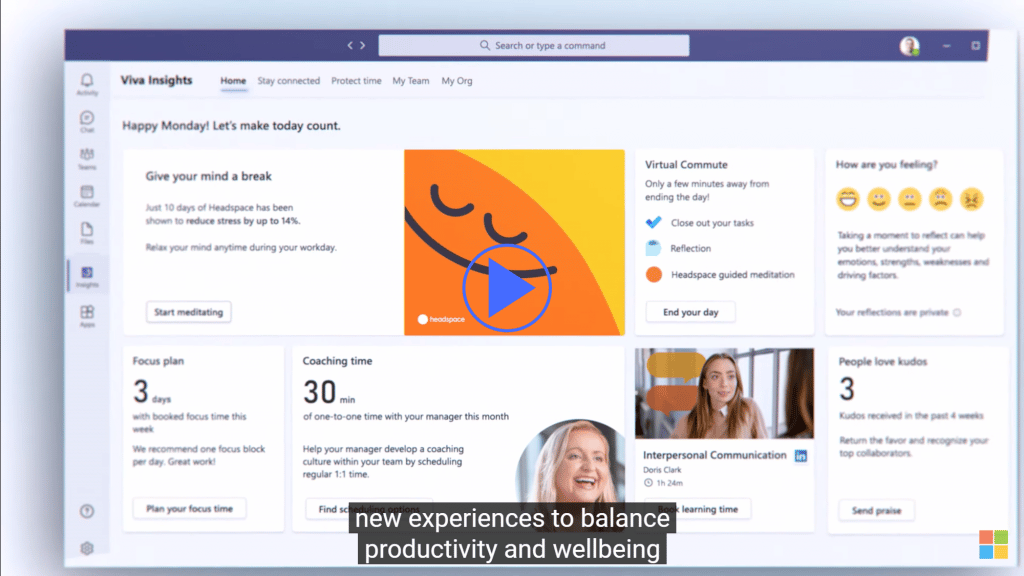Select the Insights app icon in sidebar
Screen dimensions: 1024x576
87,276
